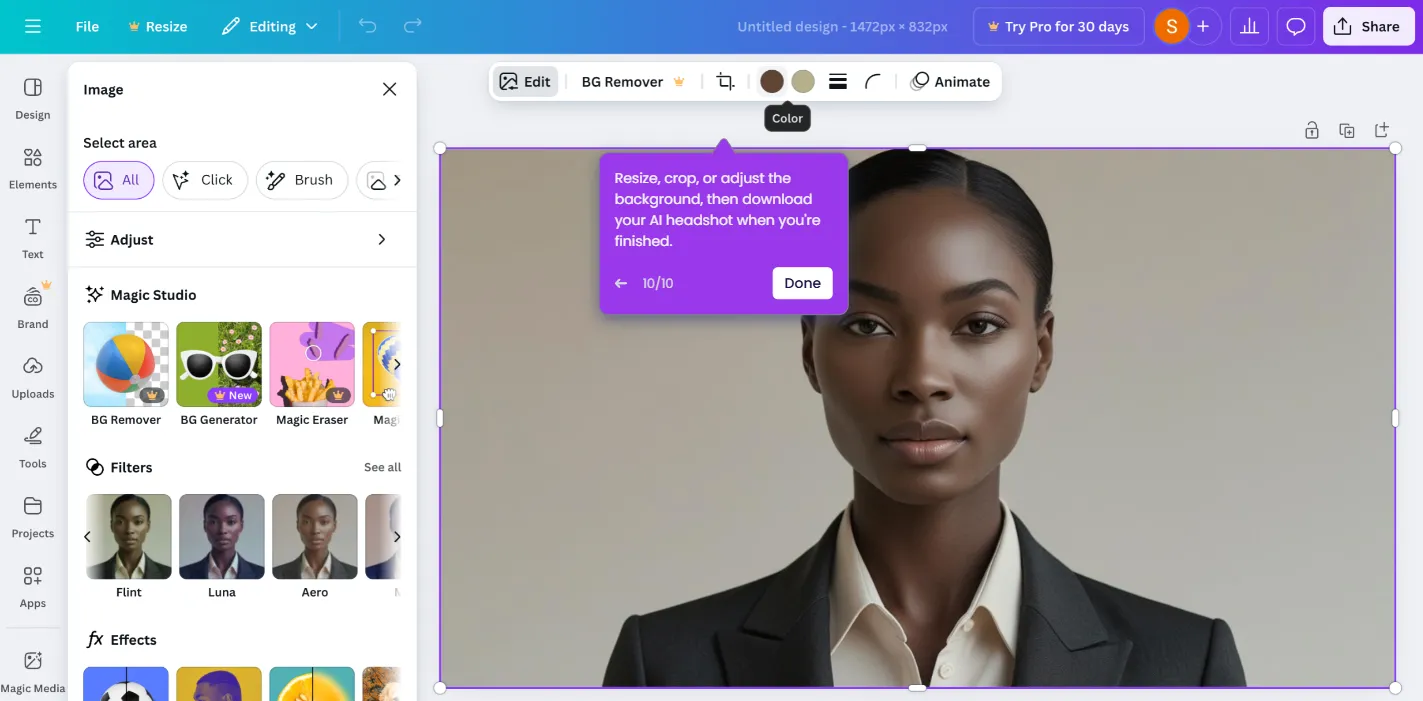This screenshot has height=701, width=1423.
Task: Click the headshot image on canvas
Action: (917, 418)
